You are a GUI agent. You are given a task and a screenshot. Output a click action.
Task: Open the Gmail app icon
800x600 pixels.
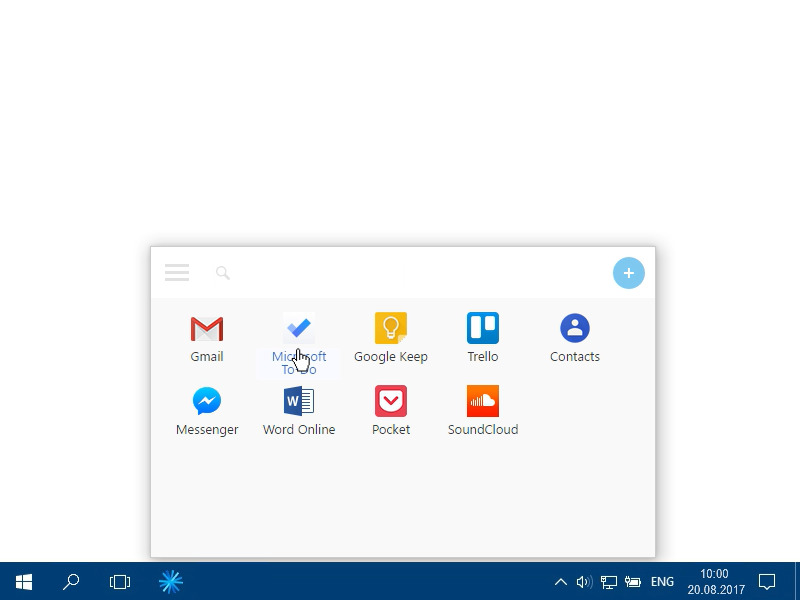click(207, 329)
